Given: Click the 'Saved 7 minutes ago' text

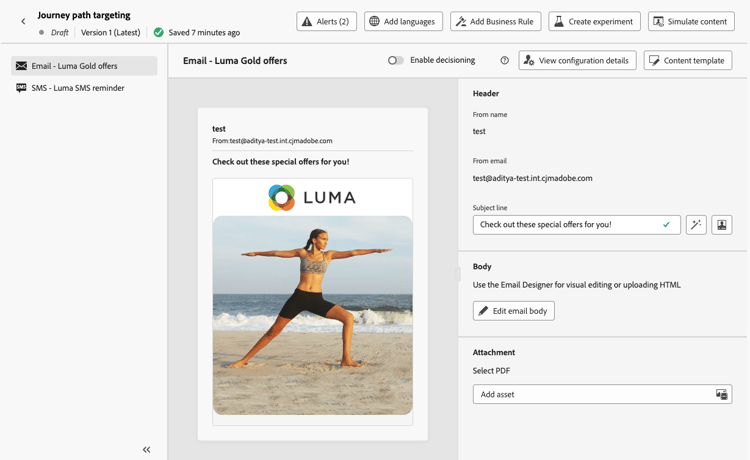Looking at the screenshot, I should click(x=204, y=33).
